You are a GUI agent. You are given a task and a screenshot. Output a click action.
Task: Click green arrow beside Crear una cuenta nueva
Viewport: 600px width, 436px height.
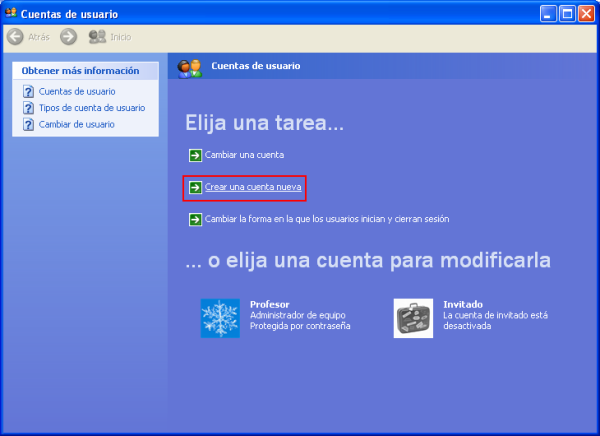195,187
